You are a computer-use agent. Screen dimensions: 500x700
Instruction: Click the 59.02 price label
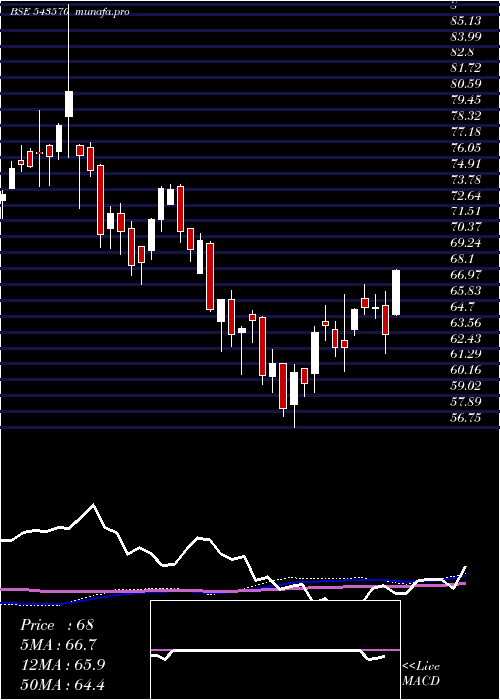click(466, 386)
